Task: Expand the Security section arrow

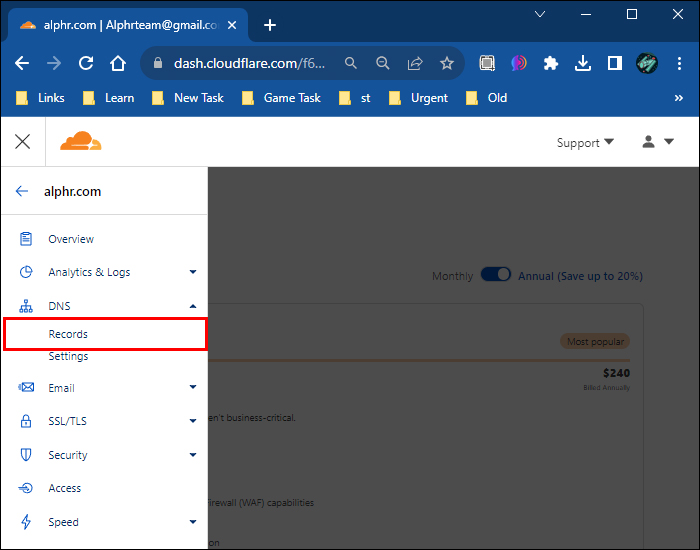Action: coord(193,455)
